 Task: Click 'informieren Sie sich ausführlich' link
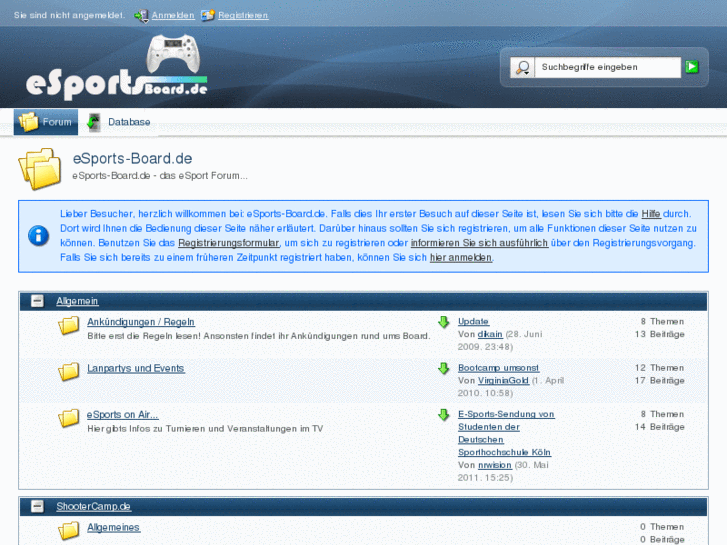coord(479,243)
